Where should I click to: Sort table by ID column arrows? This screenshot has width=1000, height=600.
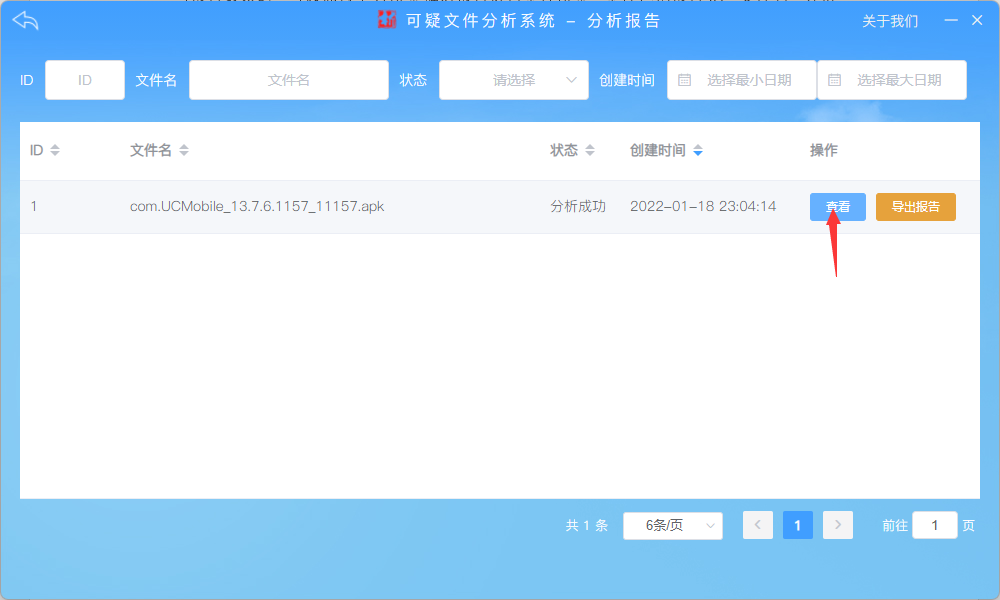click(x=55, y=150)
